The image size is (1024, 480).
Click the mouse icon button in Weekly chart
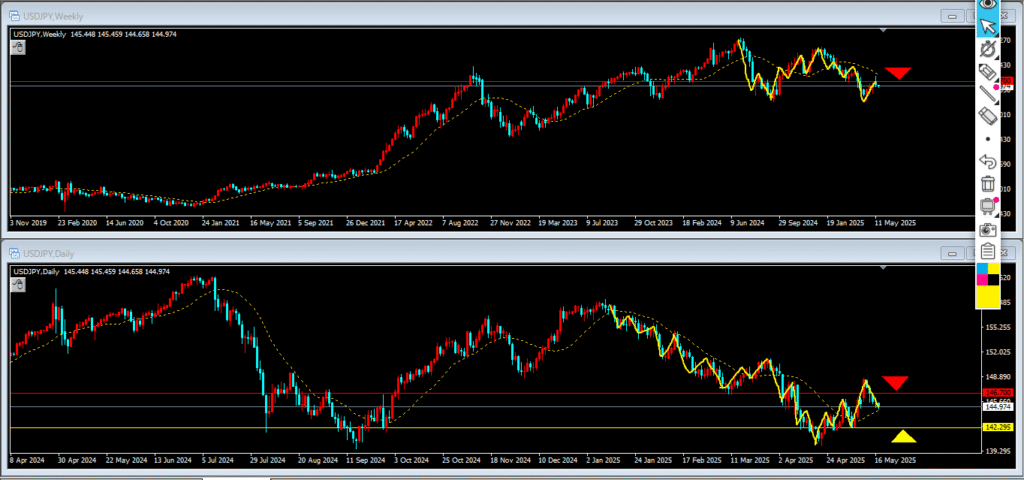tap(18, 47)
